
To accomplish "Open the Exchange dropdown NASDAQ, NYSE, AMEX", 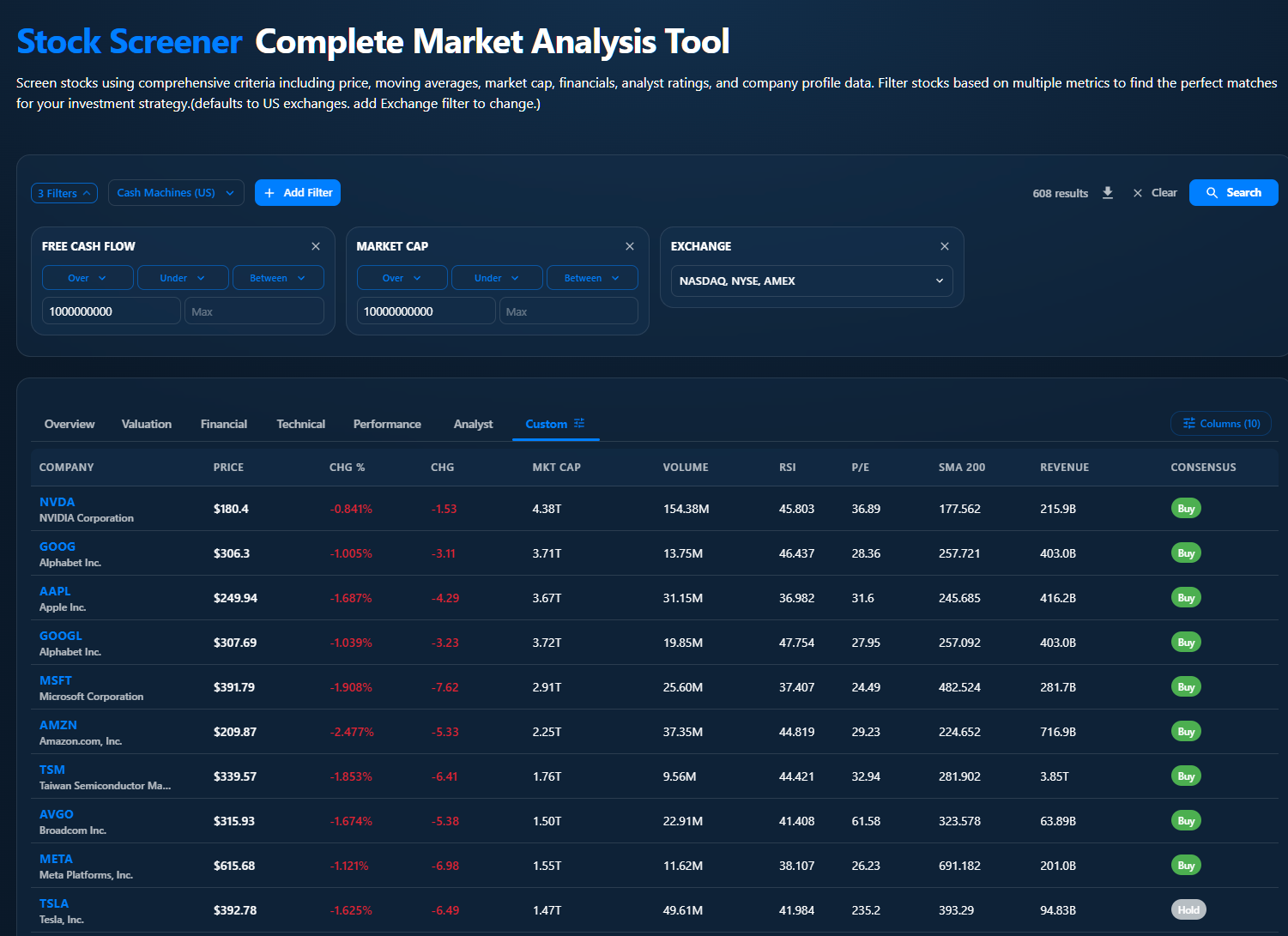I will [x=812, y=281].
